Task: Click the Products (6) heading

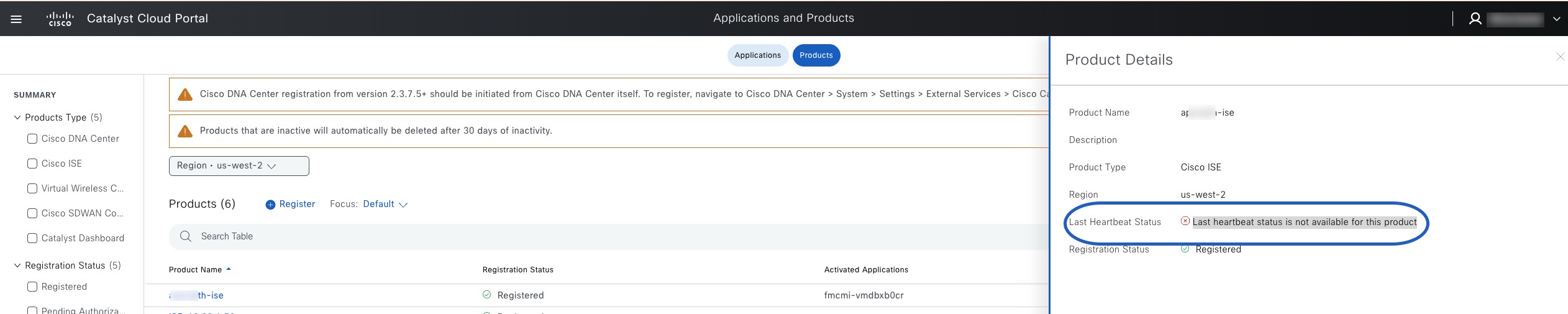Action: coord(202,204)
